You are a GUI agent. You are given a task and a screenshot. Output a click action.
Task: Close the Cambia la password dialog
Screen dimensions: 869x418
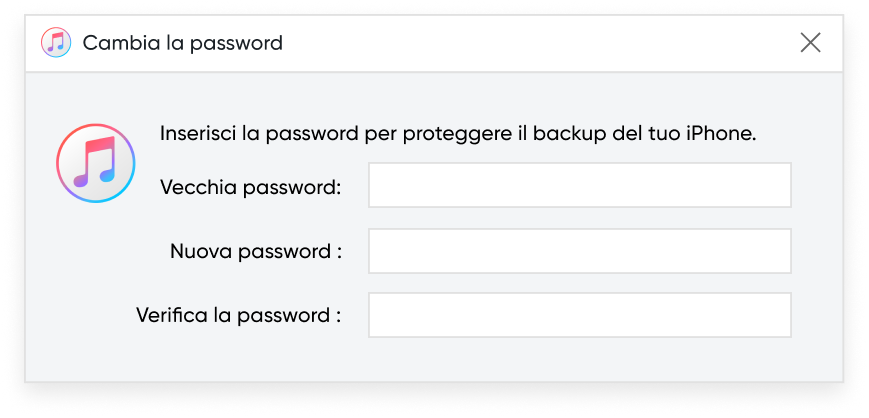810,42
